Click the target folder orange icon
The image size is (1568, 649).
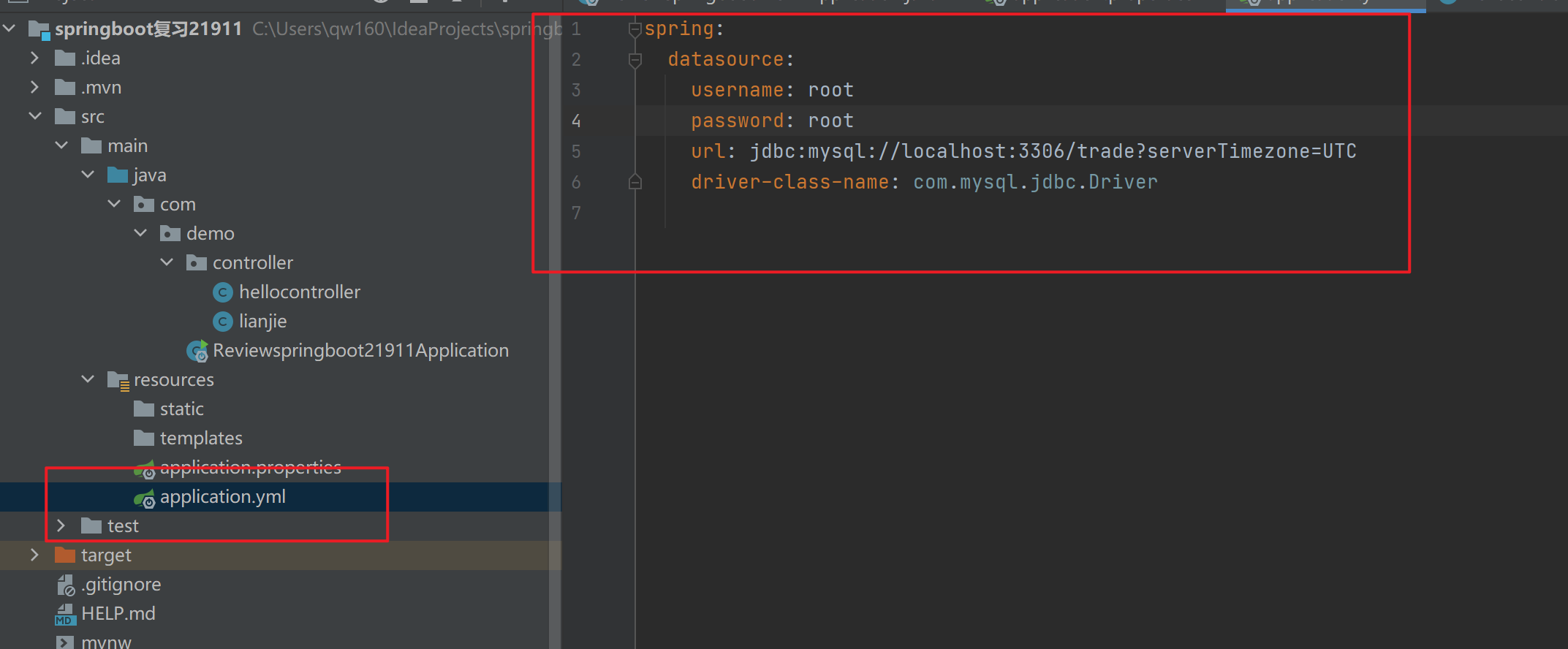pos(65,555)
